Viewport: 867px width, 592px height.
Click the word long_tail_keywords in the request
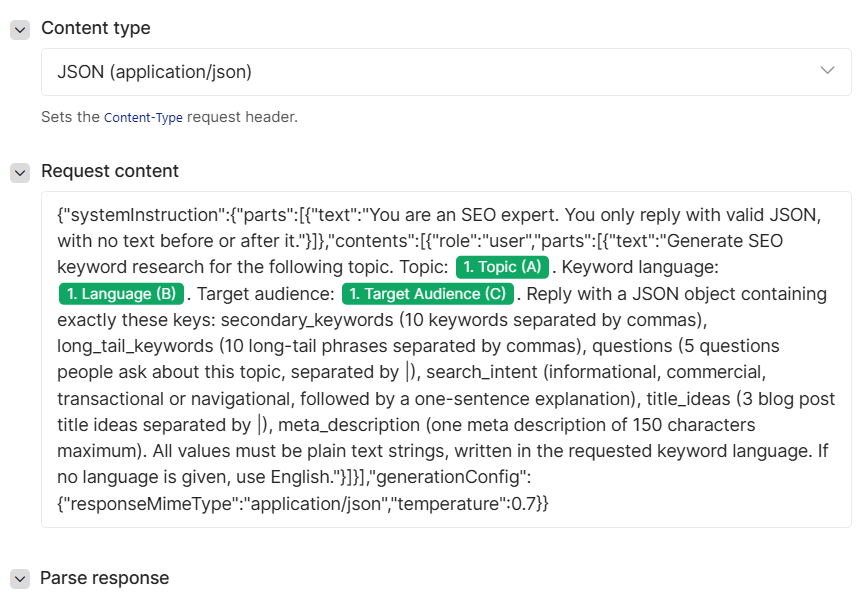tap(135, 347)
